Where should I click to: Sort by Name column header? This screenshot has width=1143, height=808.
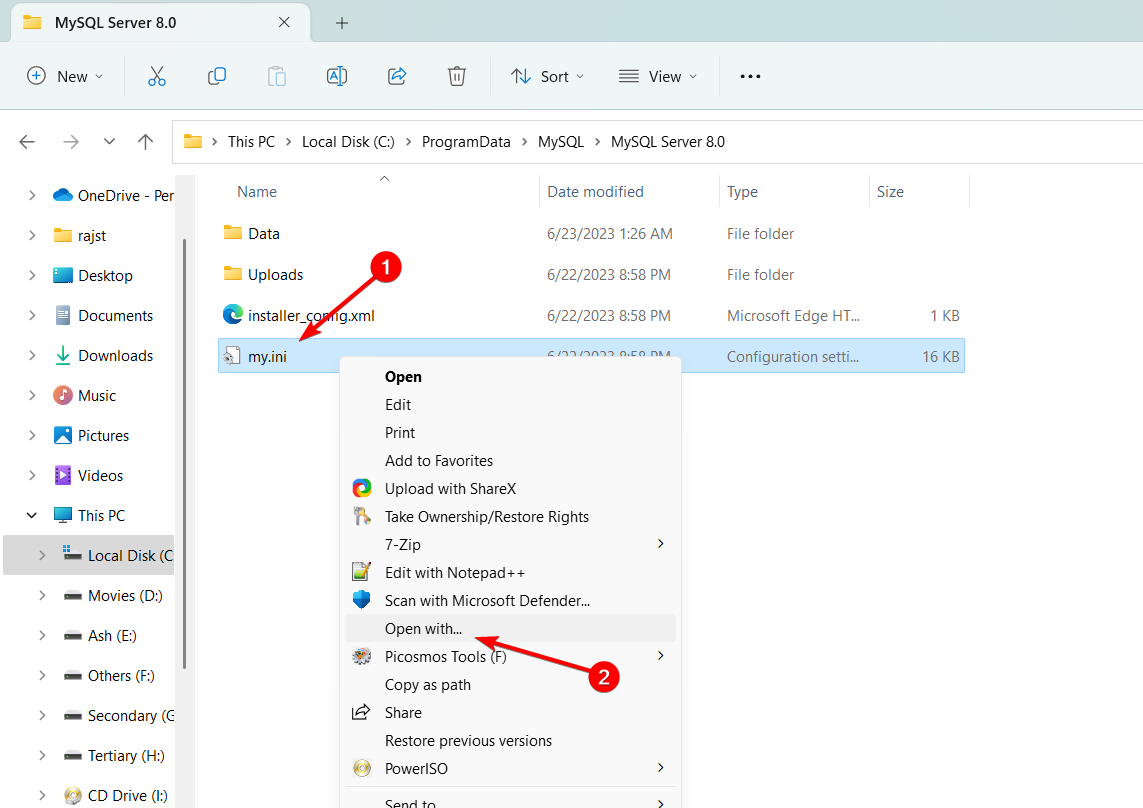[x=257, y=192]
